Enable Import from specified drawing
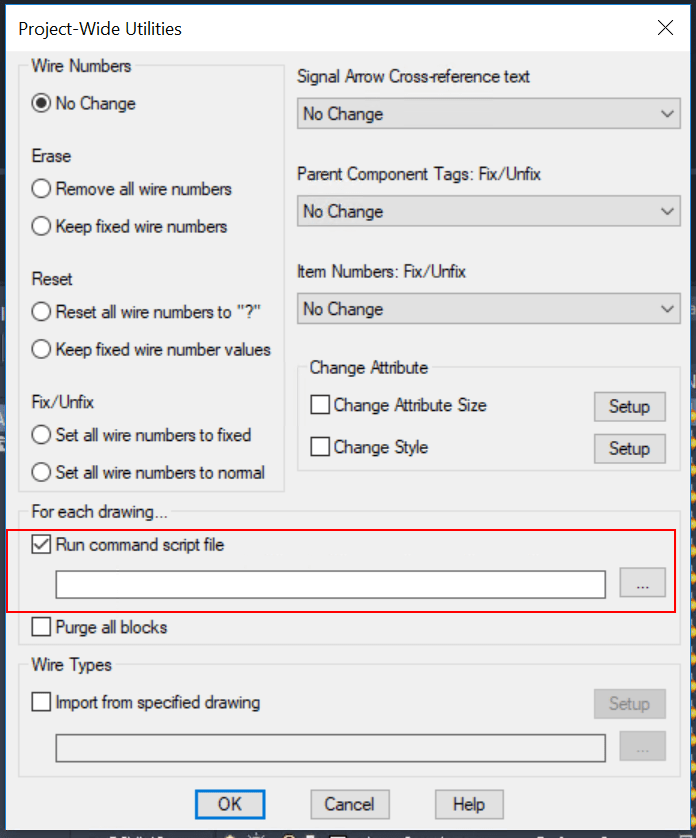 (x=42, y=703)
